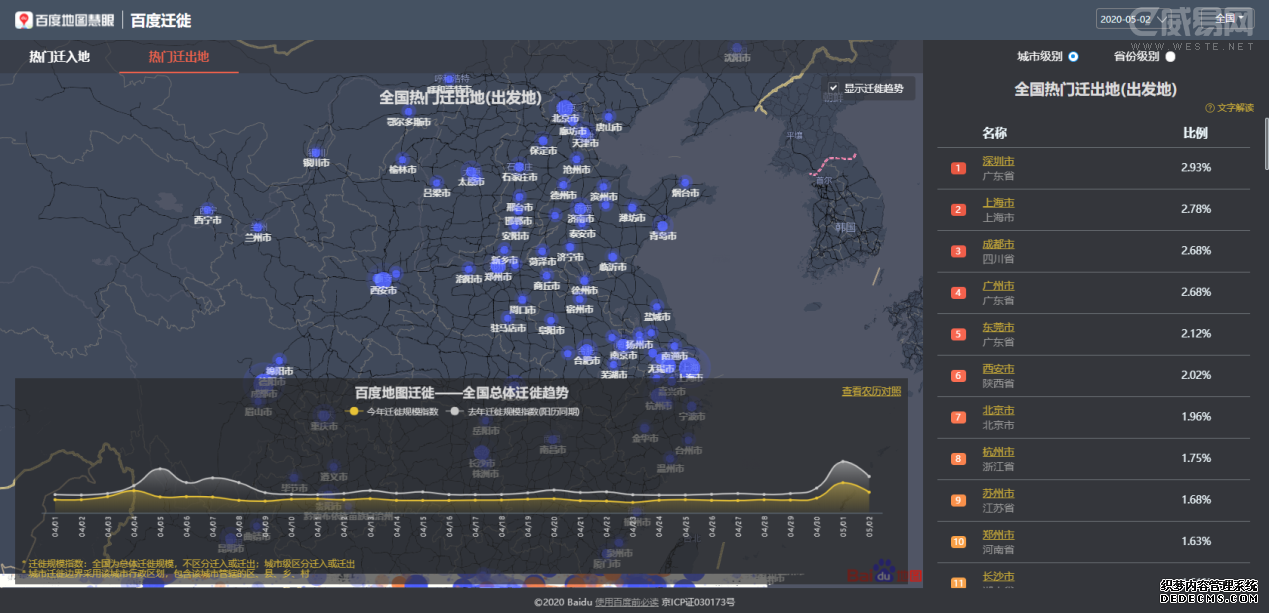This screenshot has width=1269, height=613.
Task: Click rank badge 10 for 郑州市
Action: pyautogui.click(x=958, y=542)
